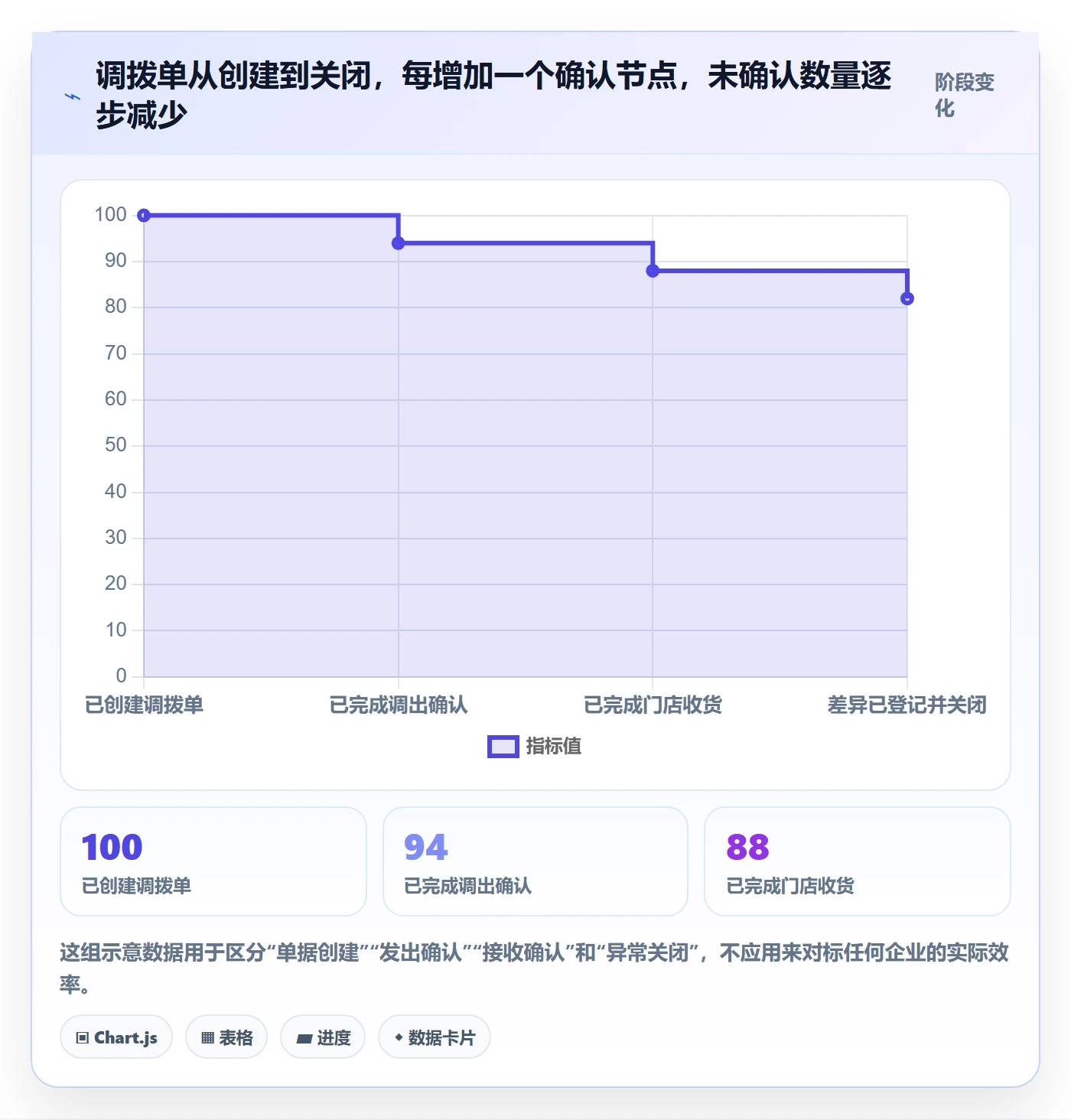This screenshot has height=1120, width=1071.
Task: Select the 表格 tag
Action: (226, 1037)
